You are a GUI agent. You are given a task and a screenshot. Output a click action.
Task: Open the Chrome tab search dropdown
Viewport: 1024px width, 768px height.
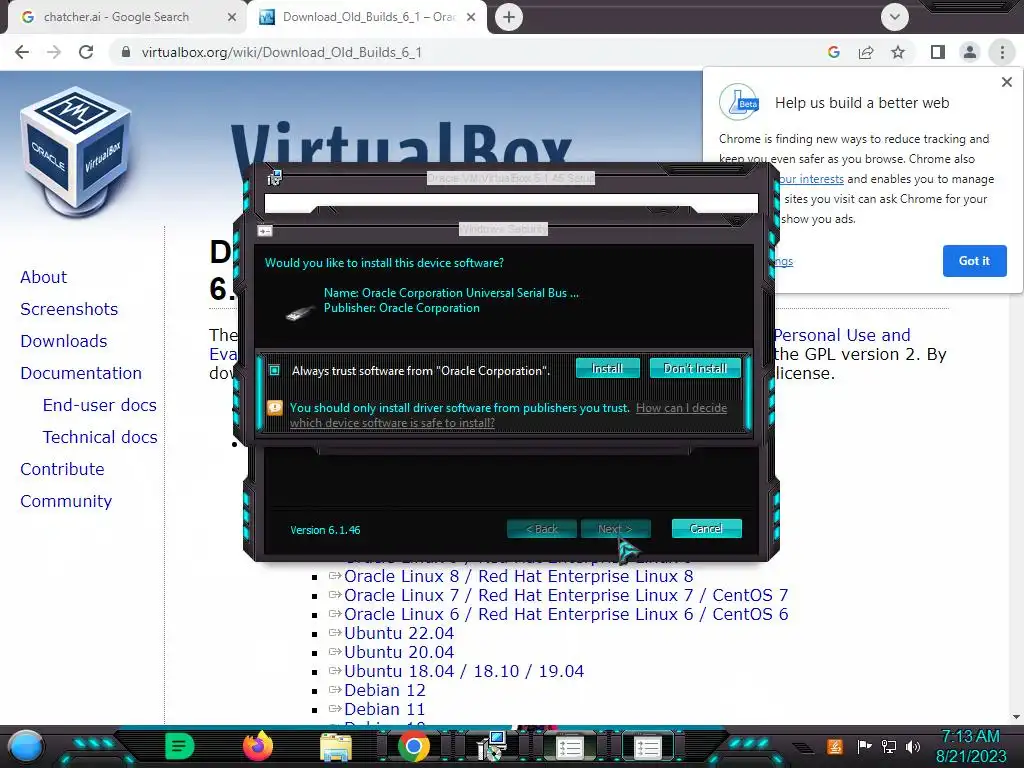coord(895,17)
